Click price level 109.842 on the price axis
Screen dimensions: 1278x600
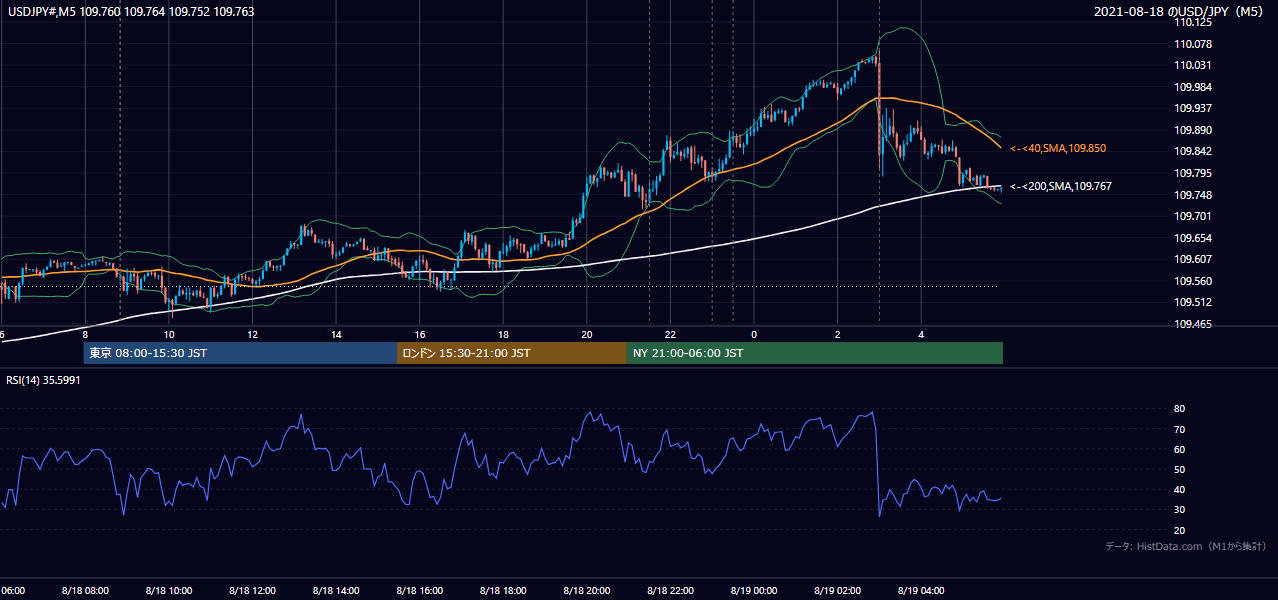pyautogui.click(x=1194, y=152)
